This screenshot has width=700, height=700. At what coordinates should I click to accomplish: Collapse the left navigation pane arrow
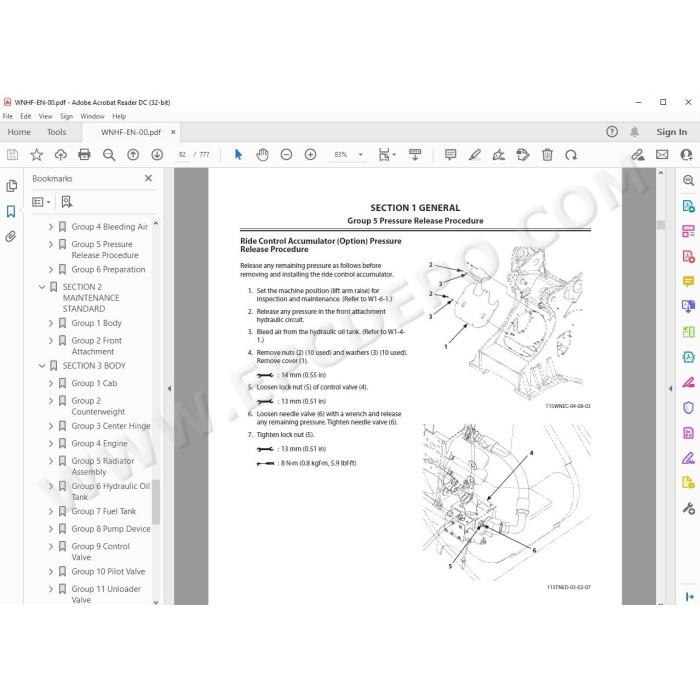coord(169,389)
